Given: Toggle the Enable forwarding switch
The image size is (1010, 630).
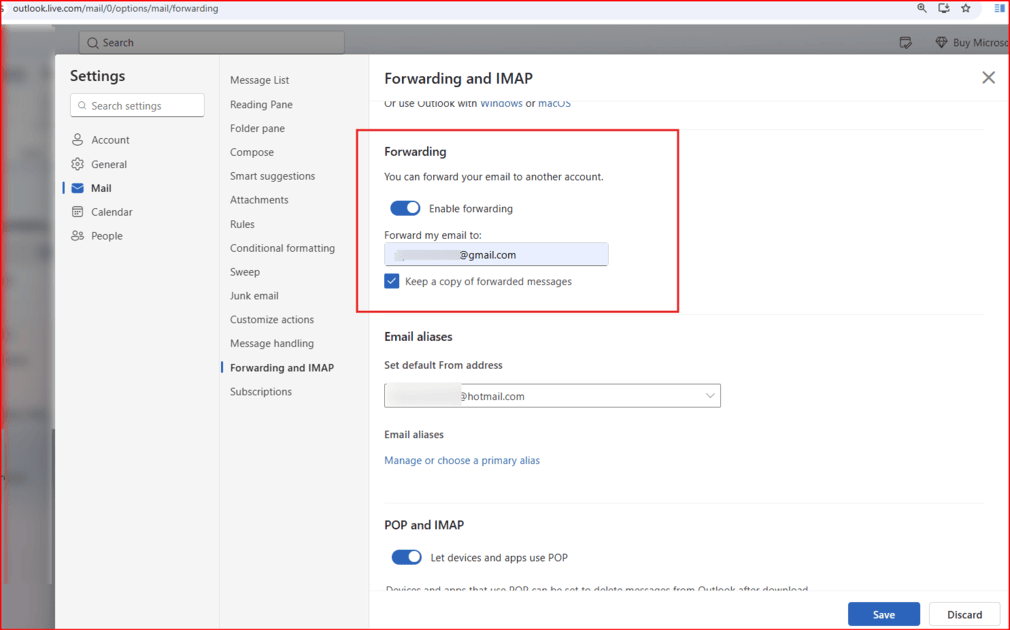Looking at the screenshot, I should [x=405, y=208].
